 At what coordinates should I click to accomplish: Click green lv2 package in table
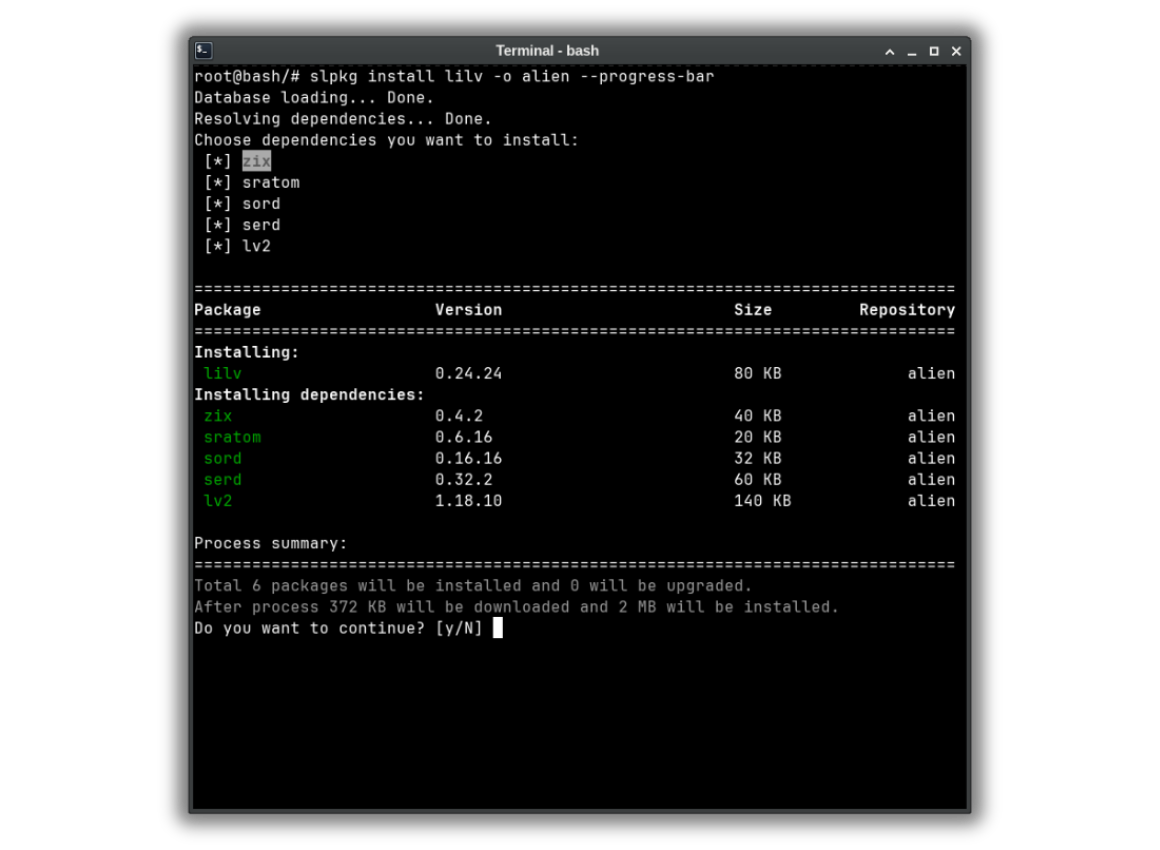pos(218,501)
